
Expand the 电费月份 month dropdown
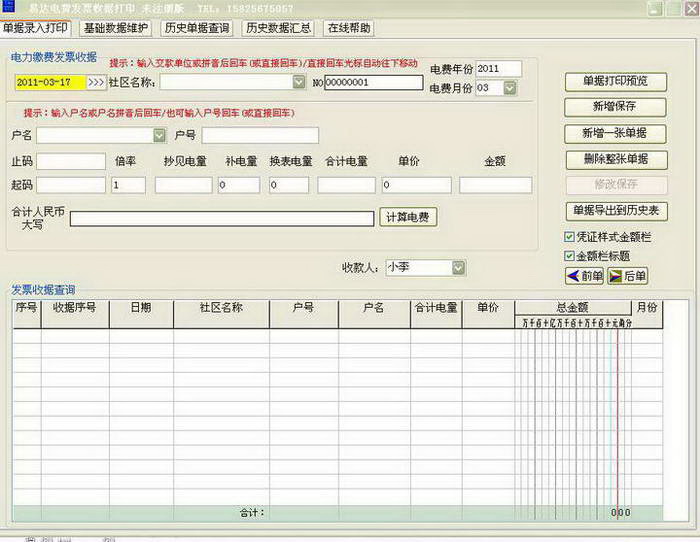510,89
